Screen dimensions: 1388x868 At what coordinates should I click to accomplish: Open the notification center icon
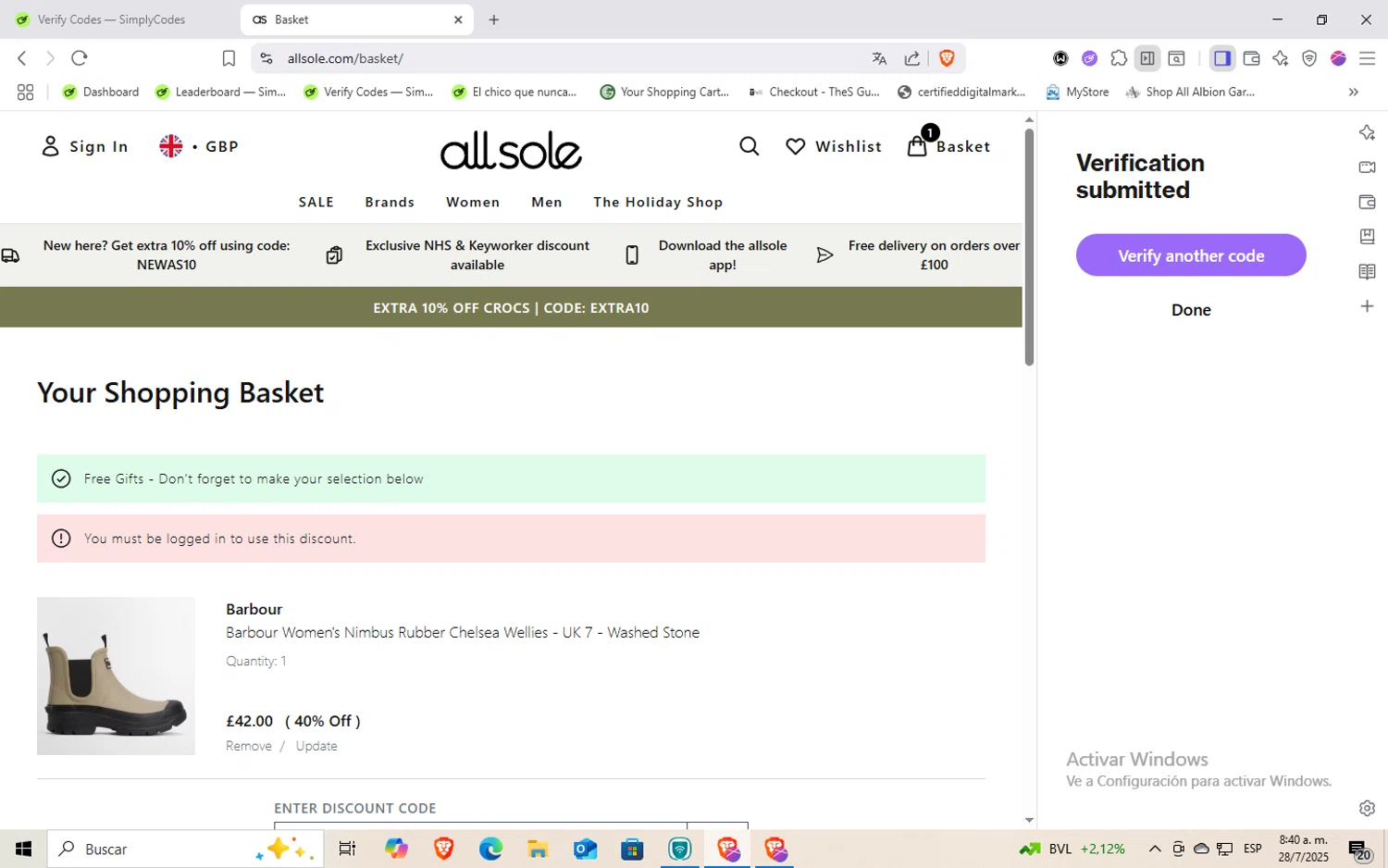point(1359,849)
